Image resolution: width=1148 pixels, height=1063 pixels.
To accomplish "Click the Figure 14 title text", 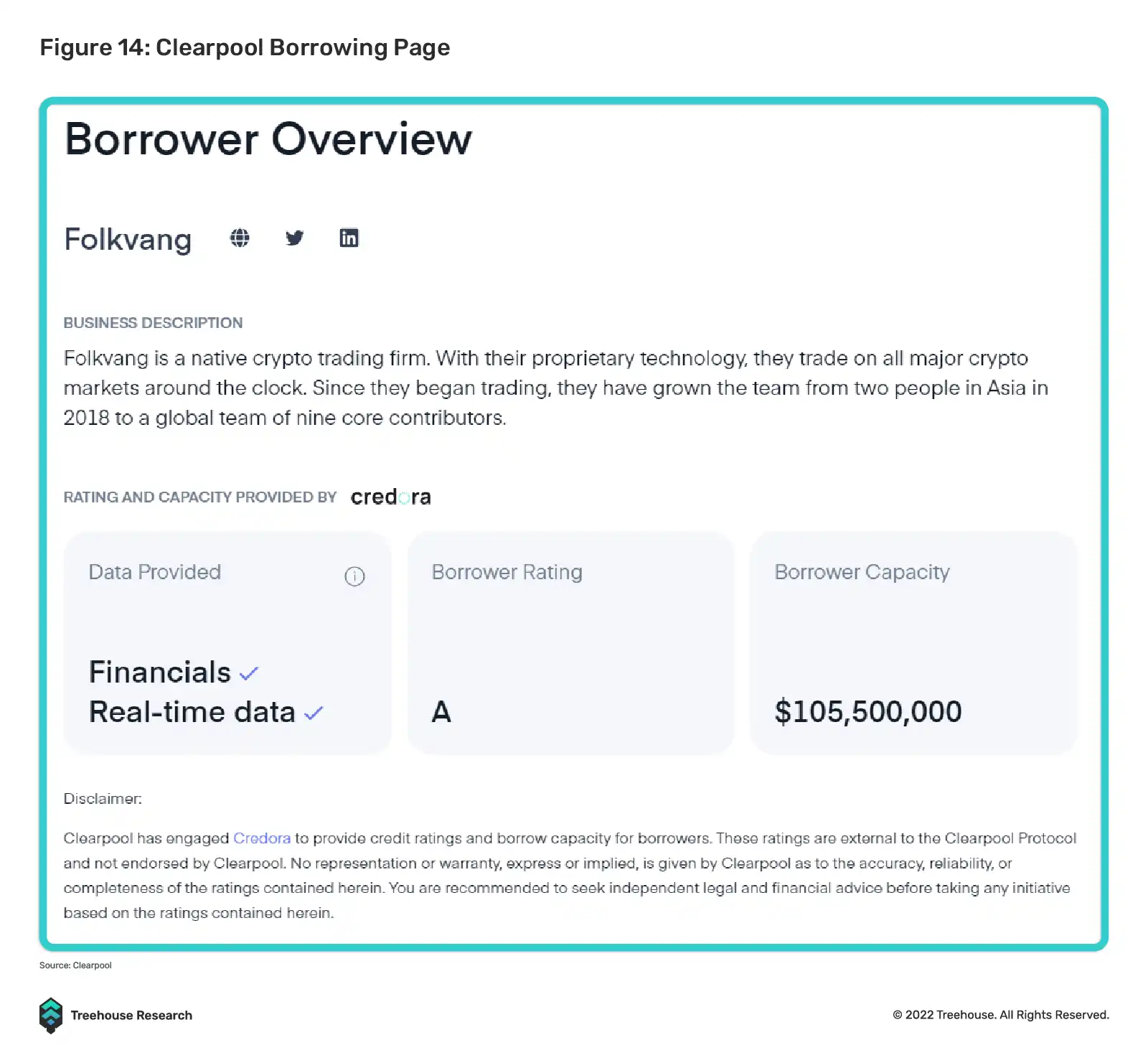I will pos(245,47).
